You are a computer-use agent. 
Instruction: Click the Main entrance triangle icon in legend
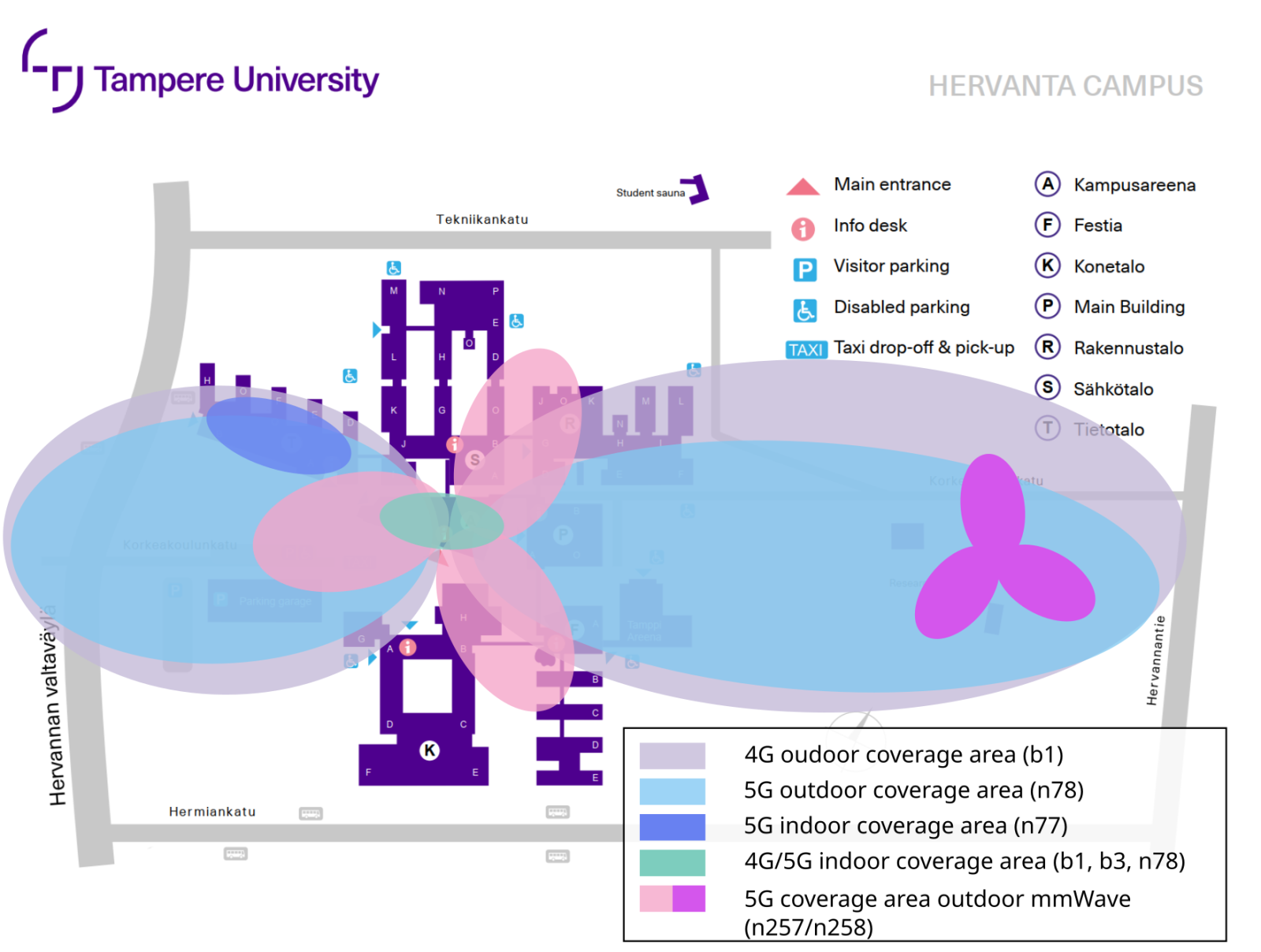click(803, 184)
